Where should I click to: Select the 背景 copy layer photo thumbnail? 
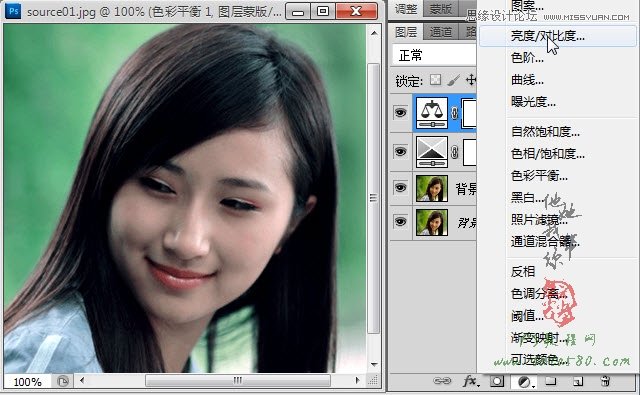[x=432, y=188]
